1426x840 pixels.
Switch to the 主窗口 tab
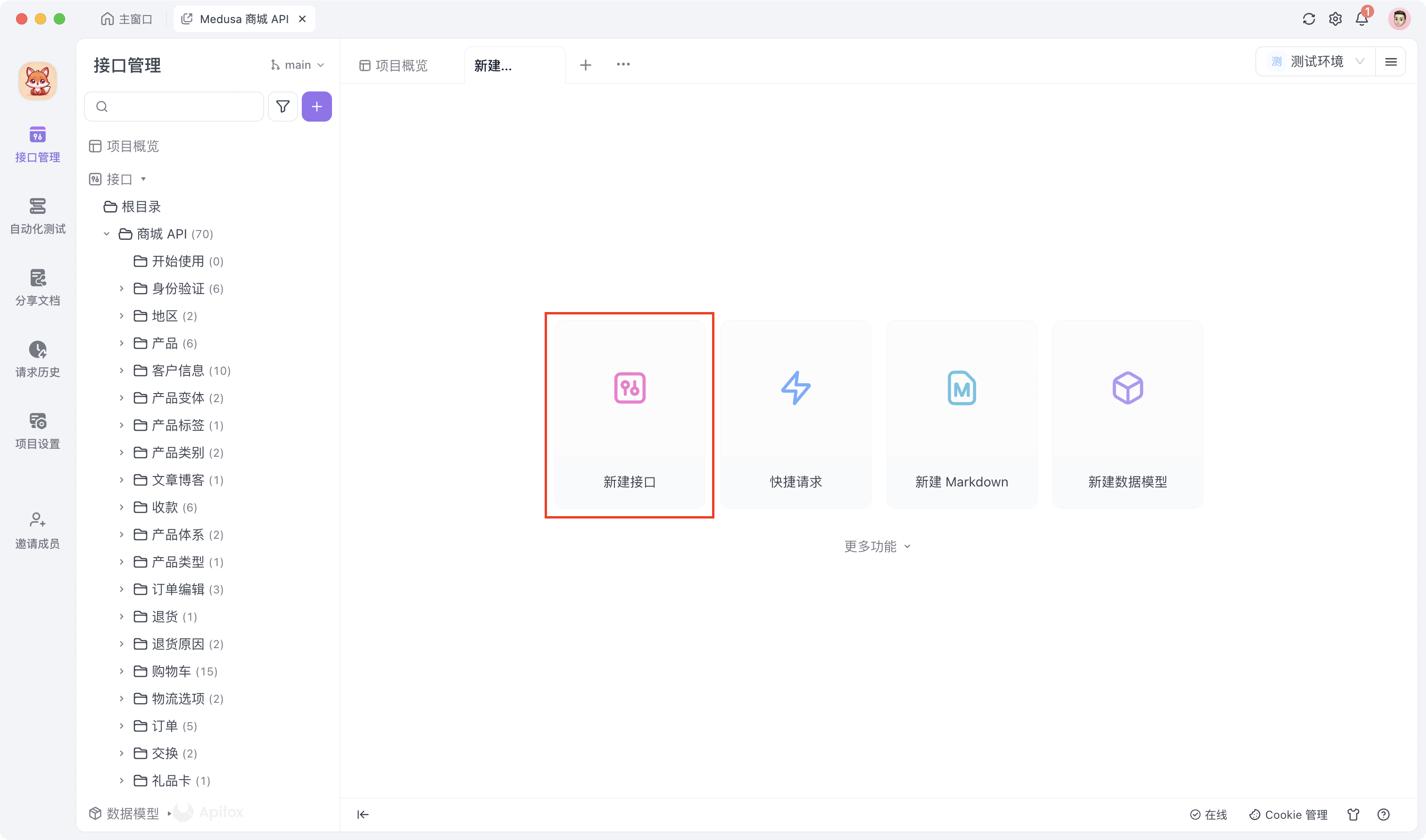(x=127, y=19)
